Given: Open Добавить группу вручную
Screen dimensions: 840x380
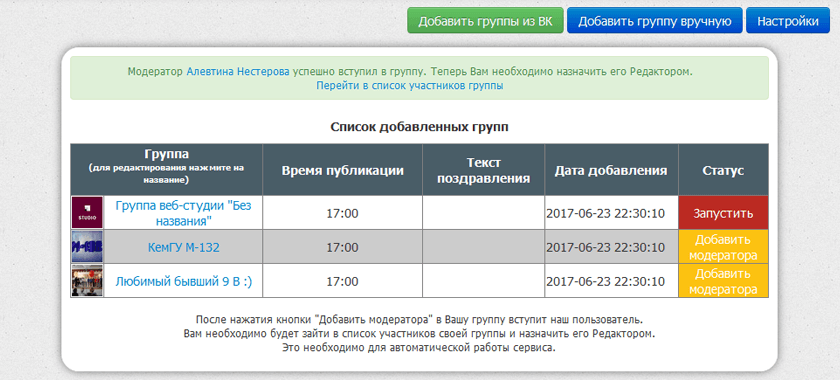Looking at the screenshot, I should [x=655, y=21].
